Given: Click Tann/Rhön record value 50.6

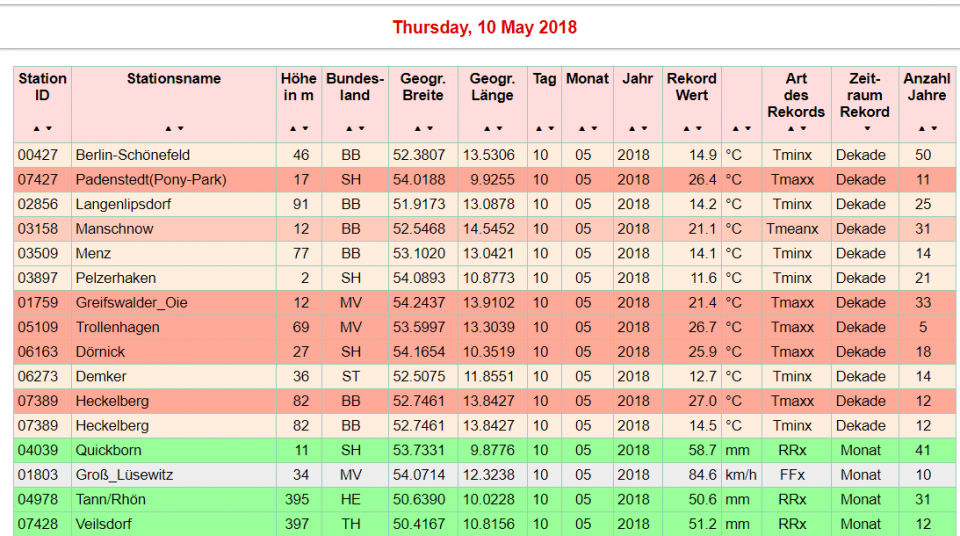Looking at the screenshot, I should 695,499.
